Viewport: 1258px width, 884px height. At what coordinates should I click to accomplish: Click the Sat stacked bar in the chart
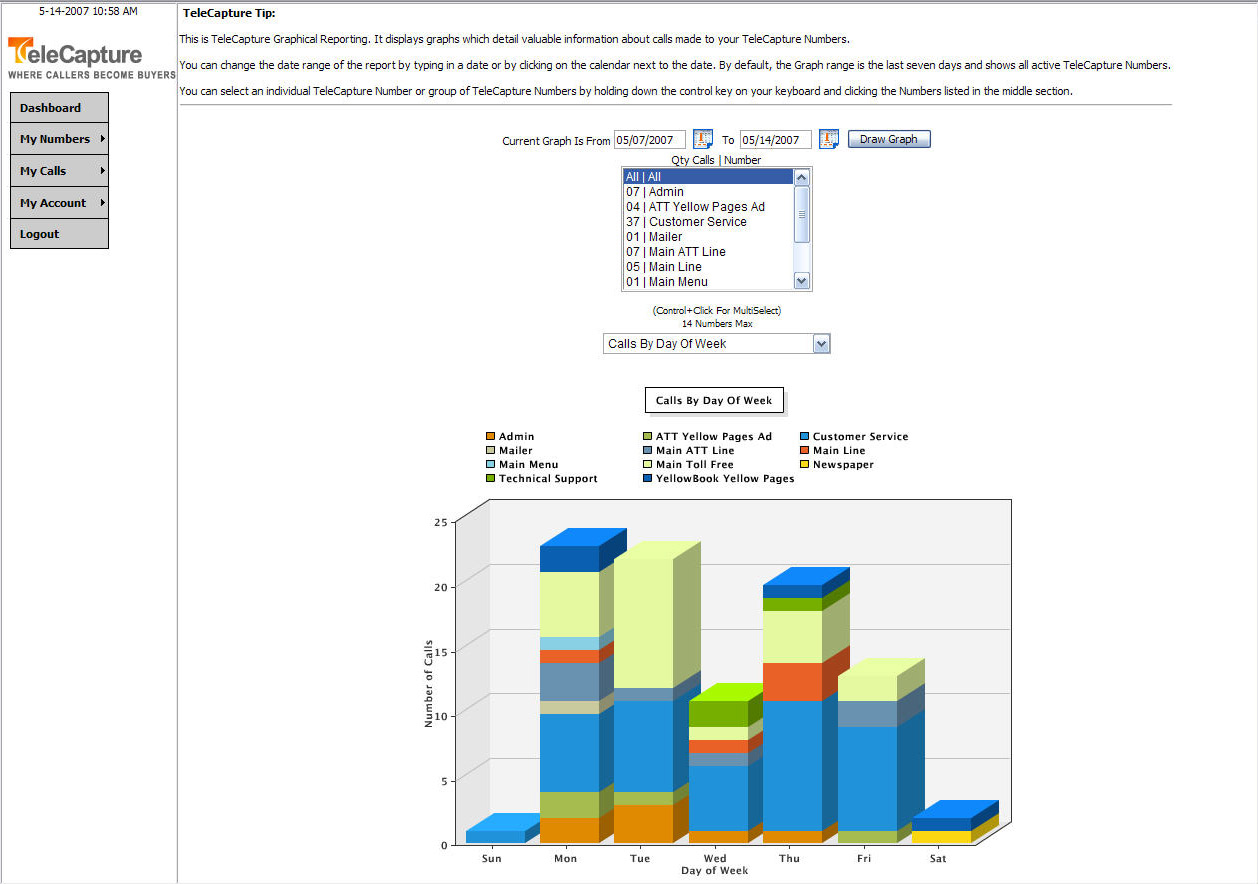point(955,822)
